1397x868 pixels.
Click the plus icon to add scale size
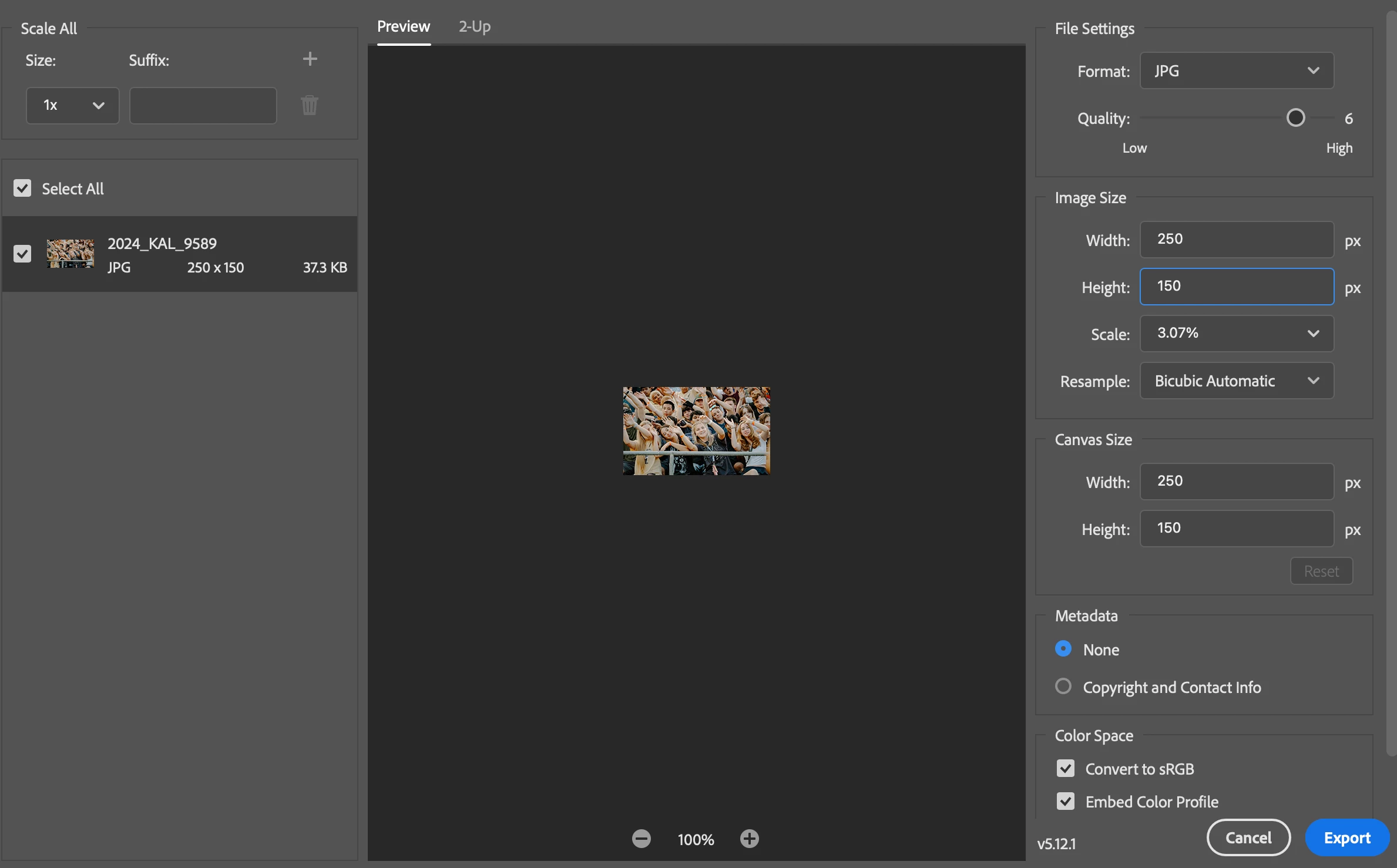coord(310,59)
